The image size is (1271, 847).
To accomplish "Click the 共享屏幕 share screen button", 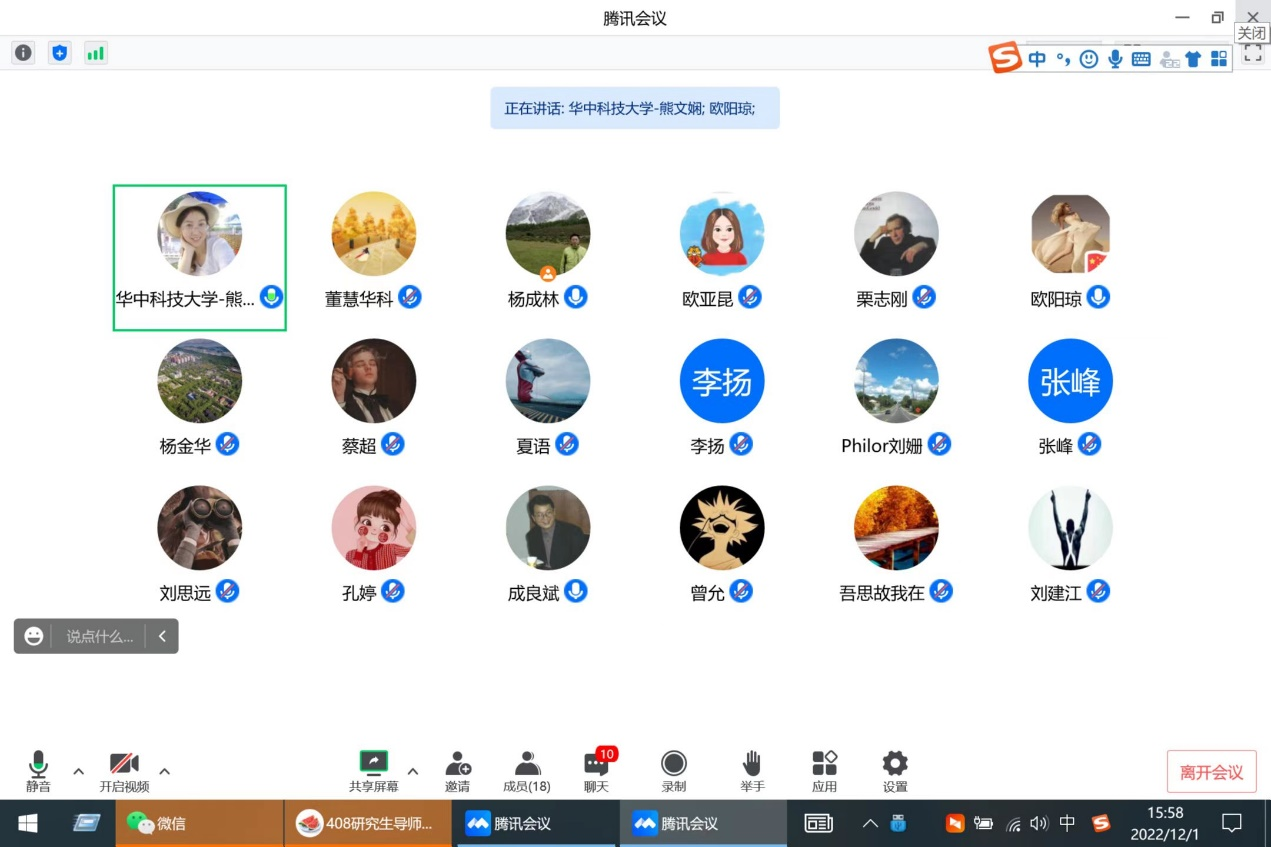I will pyautogui.click(x=373, y=771).
